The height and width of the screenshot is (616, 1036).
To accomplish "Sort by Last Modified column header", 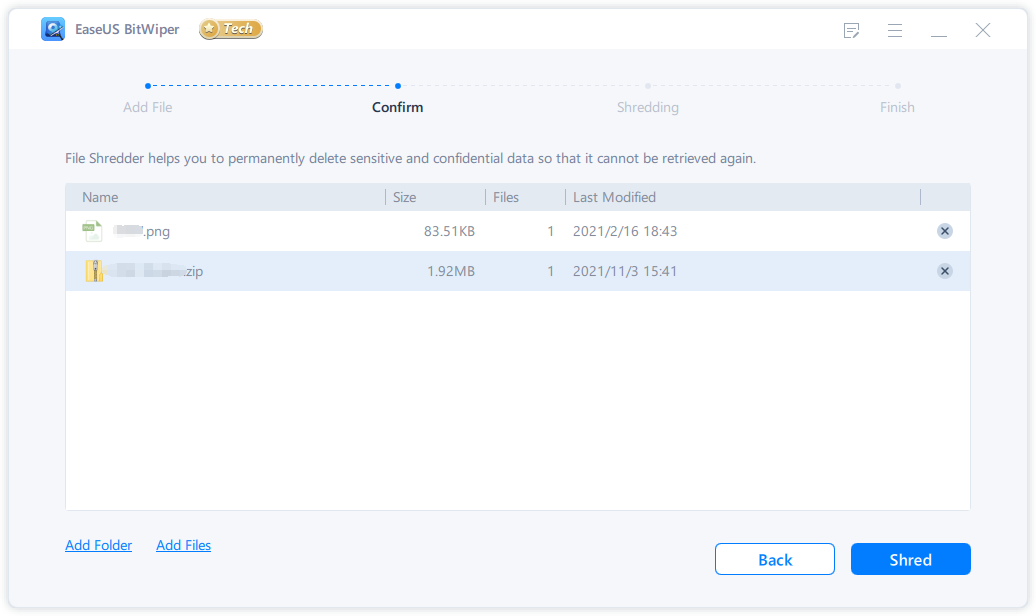I will (x=614, y=197).
